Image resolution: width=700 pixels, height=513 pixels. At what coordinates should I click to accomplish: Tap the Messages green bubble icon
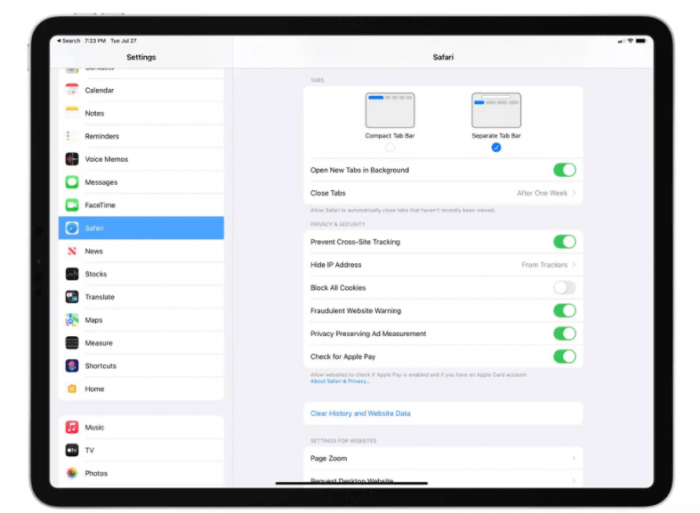[x=72, y=182]
